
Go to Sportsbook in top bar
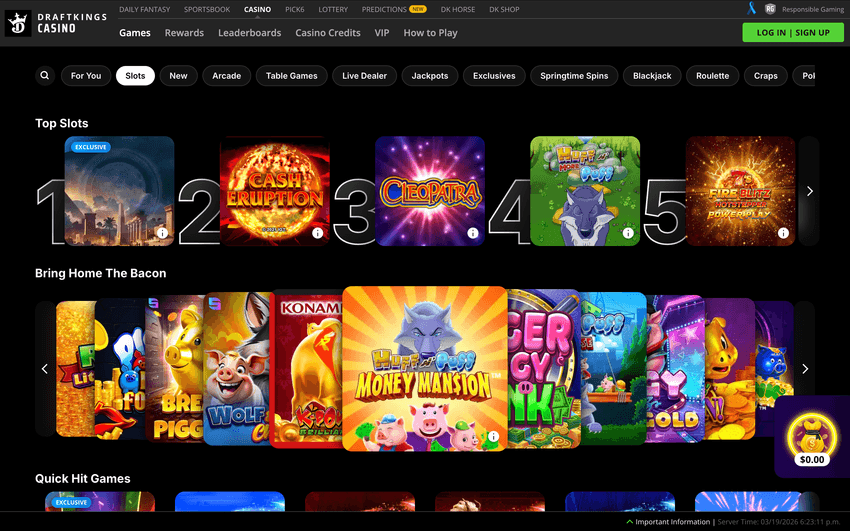[207, 9]
